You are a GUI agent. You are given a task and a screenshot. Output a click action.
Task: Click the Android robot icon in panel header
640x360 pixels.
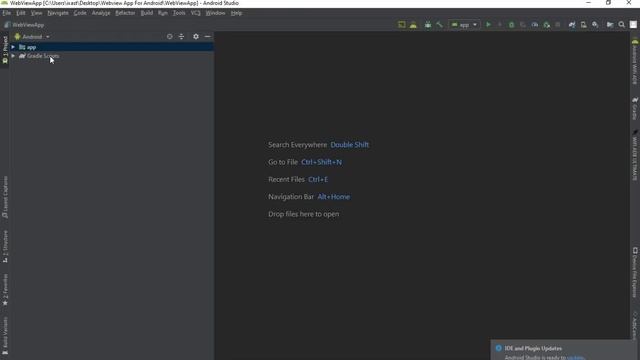pos(17,37)
